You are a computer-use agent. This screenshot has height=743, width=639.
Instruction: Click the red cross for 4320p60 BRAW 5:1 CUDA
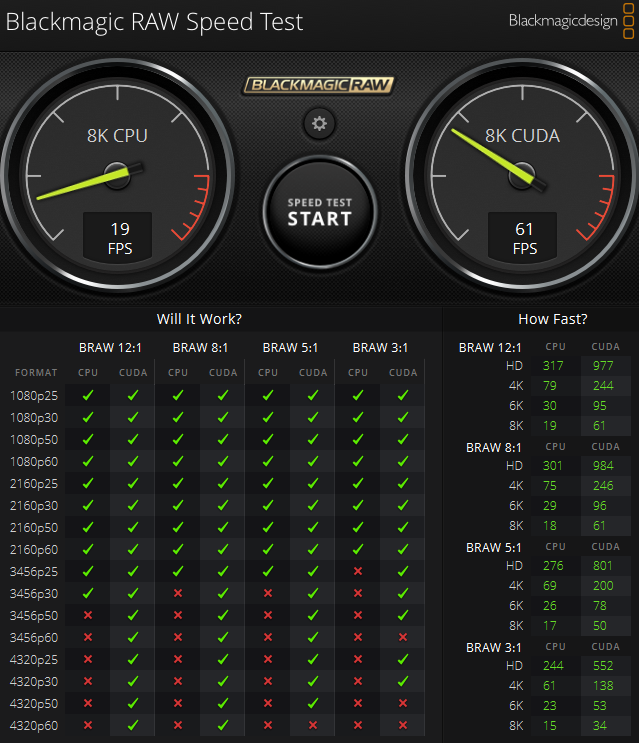click(313, 725)
